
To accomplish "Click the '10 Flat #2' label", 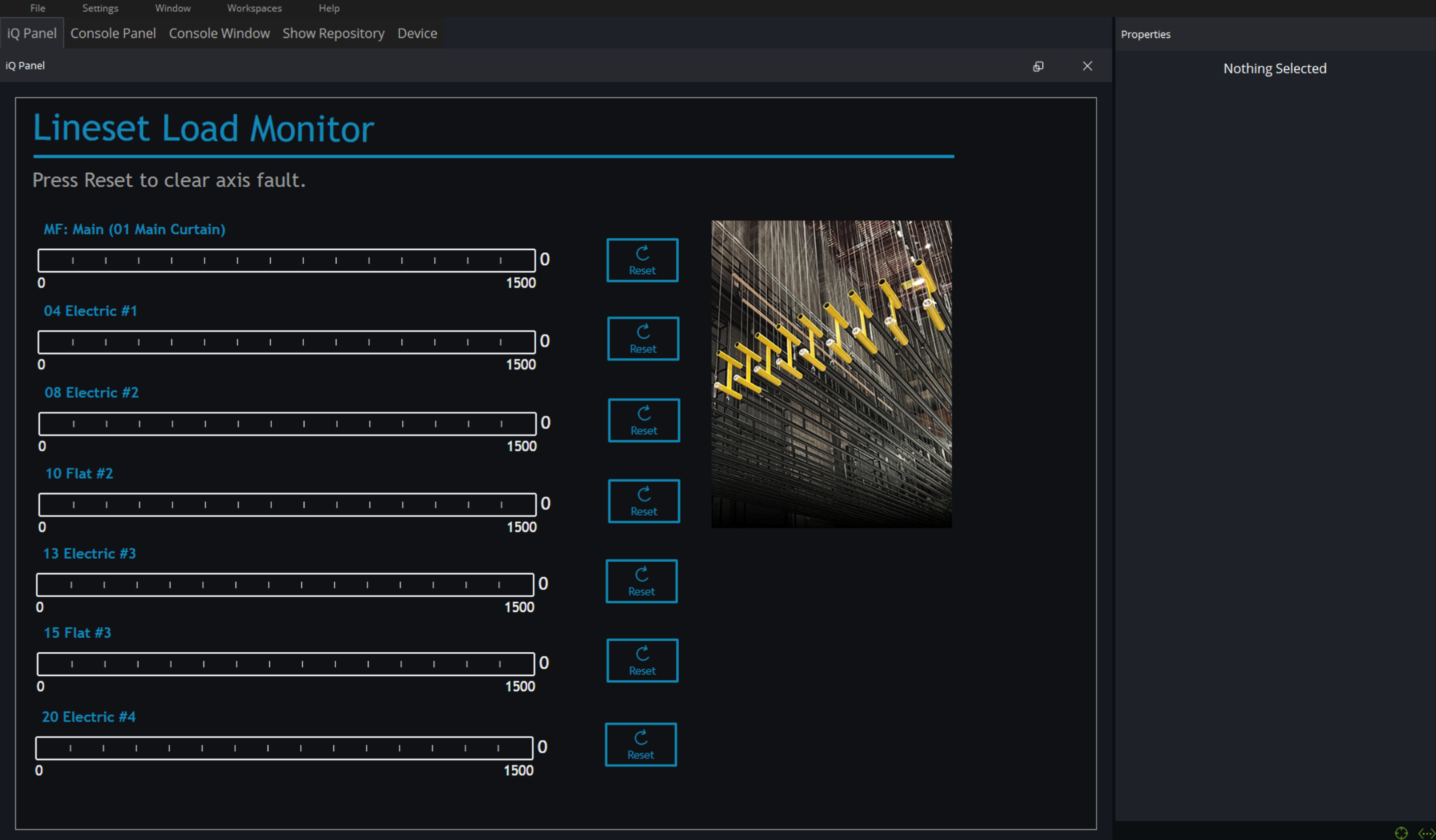I will [79, 473].
